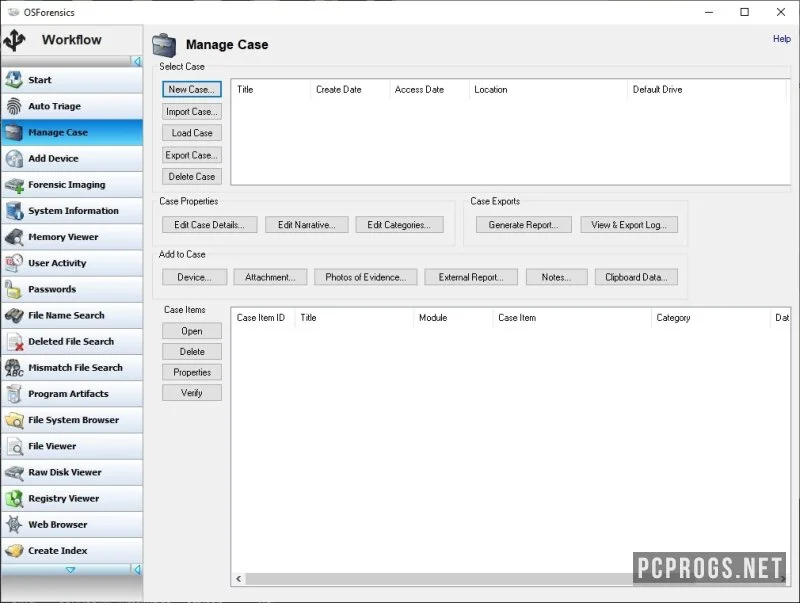Click the External Report... button
This screenshot has height=603, width=800.
click(x=471, y=278)
